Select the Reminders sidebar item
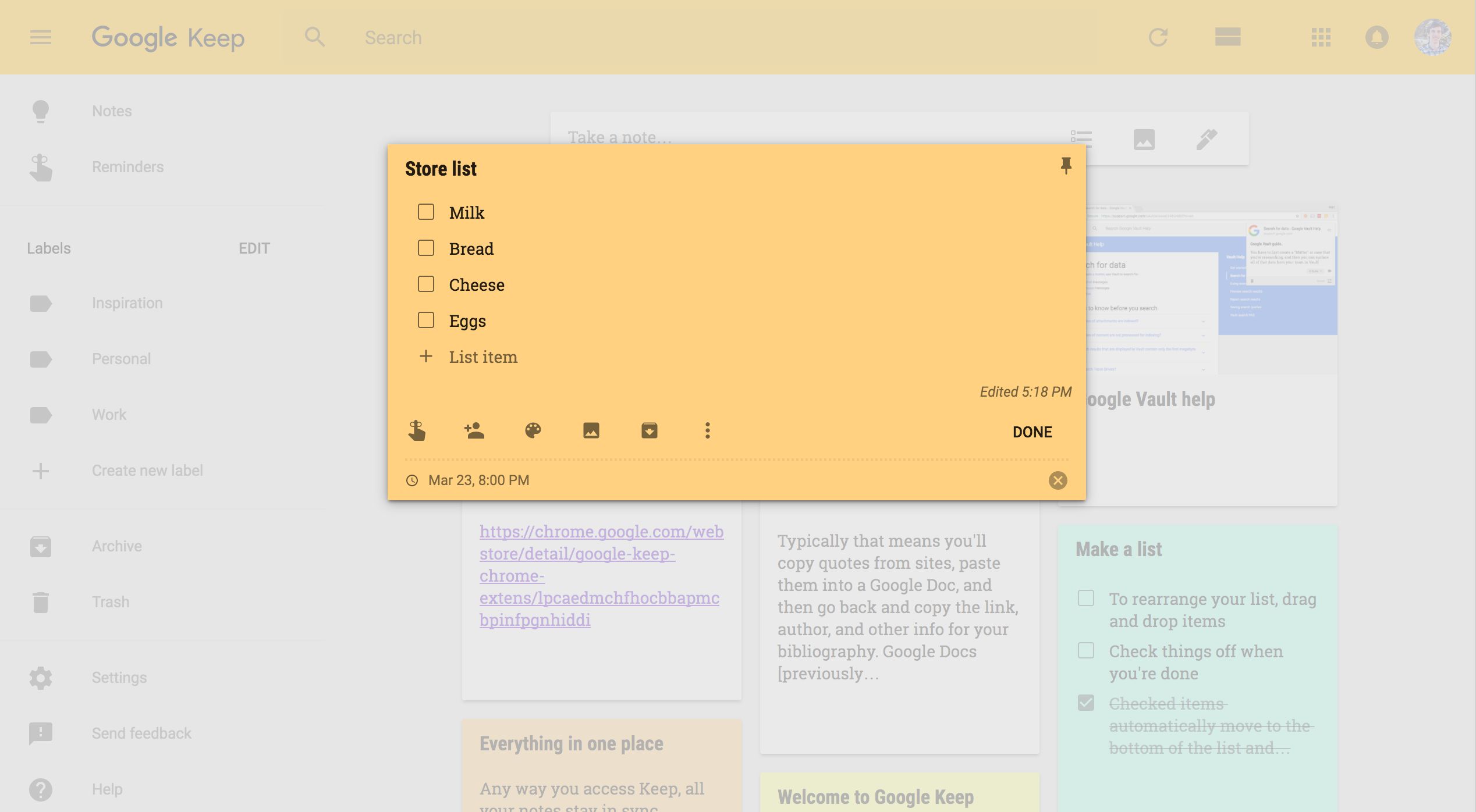The height and width of the screenshot is (812, 1476). pos(127,167)
